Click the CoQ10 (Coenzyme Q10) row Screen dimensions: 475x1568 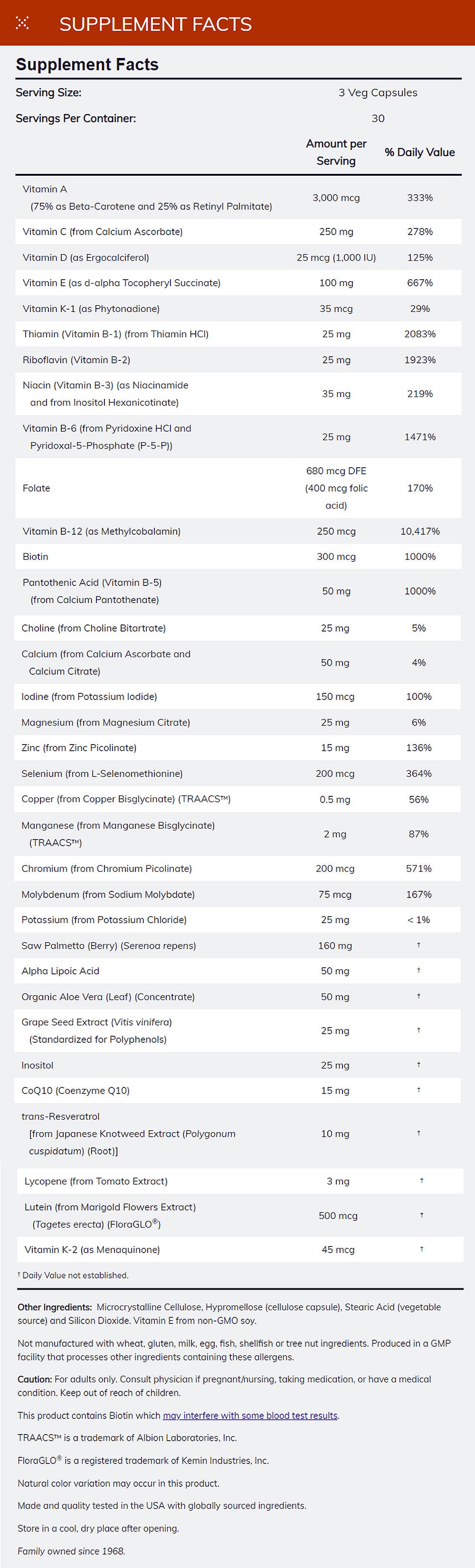tap(76, 1090)
